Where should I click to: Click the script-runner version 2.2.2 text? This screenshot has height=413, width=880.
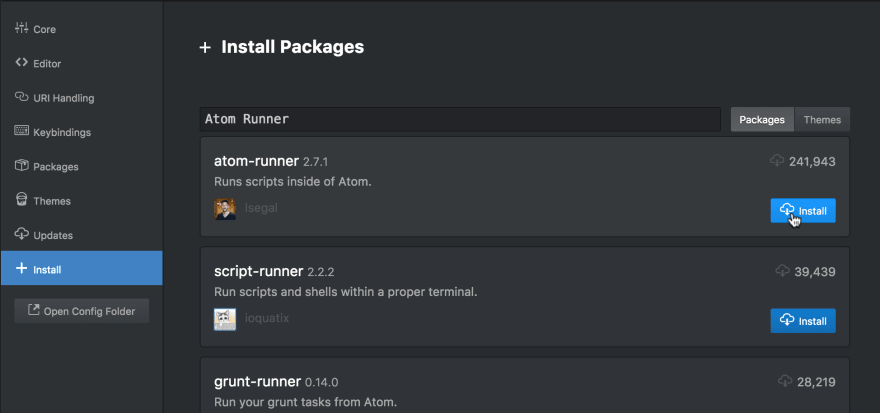[320, 272]
